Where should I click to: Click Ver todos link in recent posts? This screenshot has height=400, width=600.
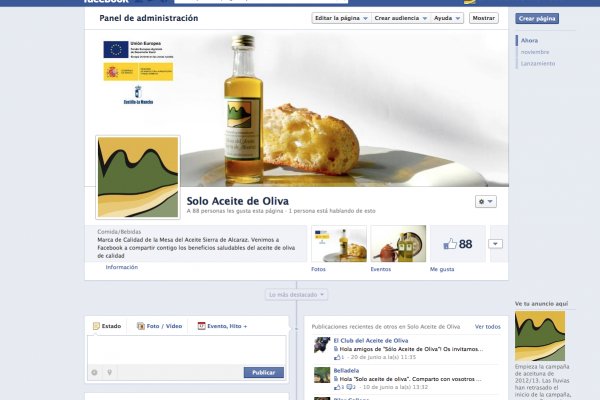[x=488, y=327]
